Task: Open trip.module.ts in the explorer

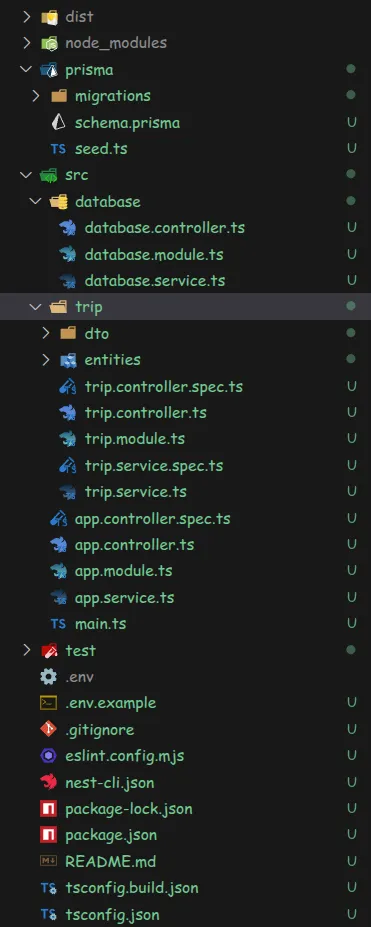Action: 135,439
